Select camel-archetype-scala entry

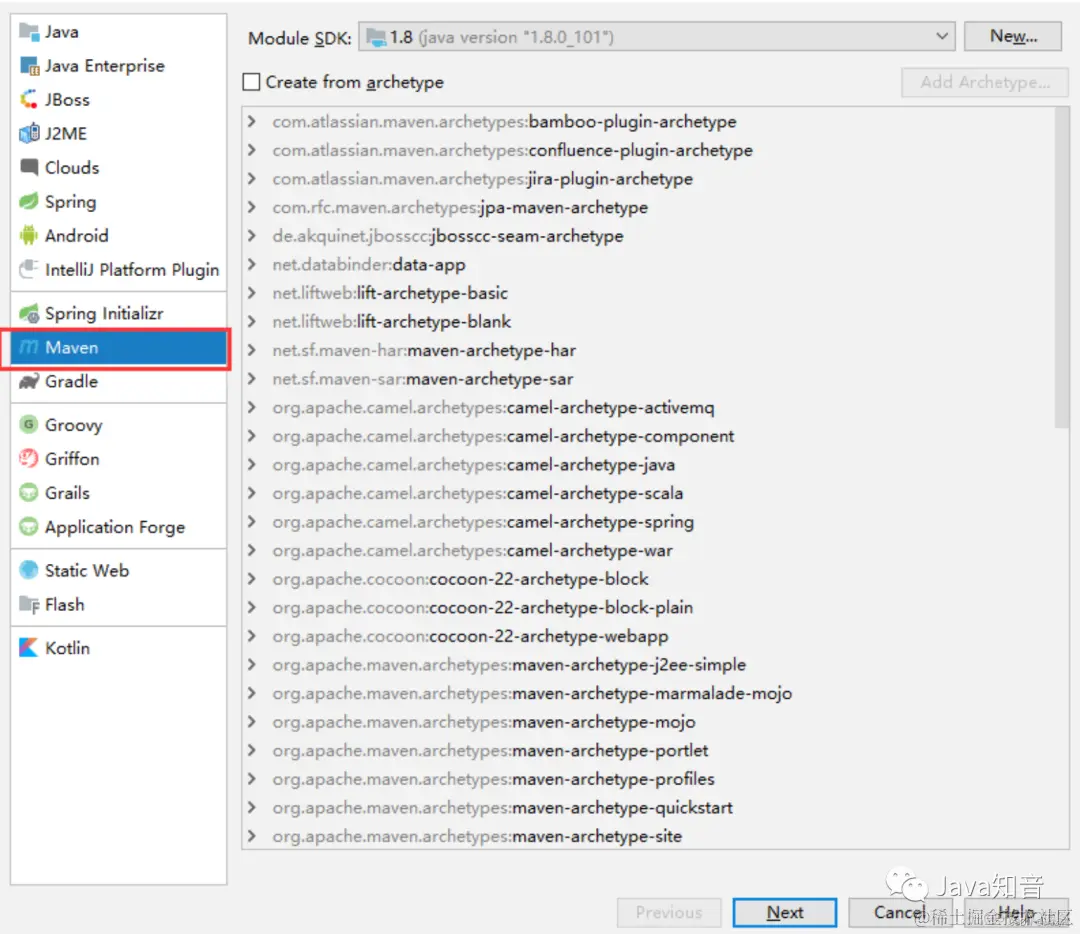(x=477, y=493)
